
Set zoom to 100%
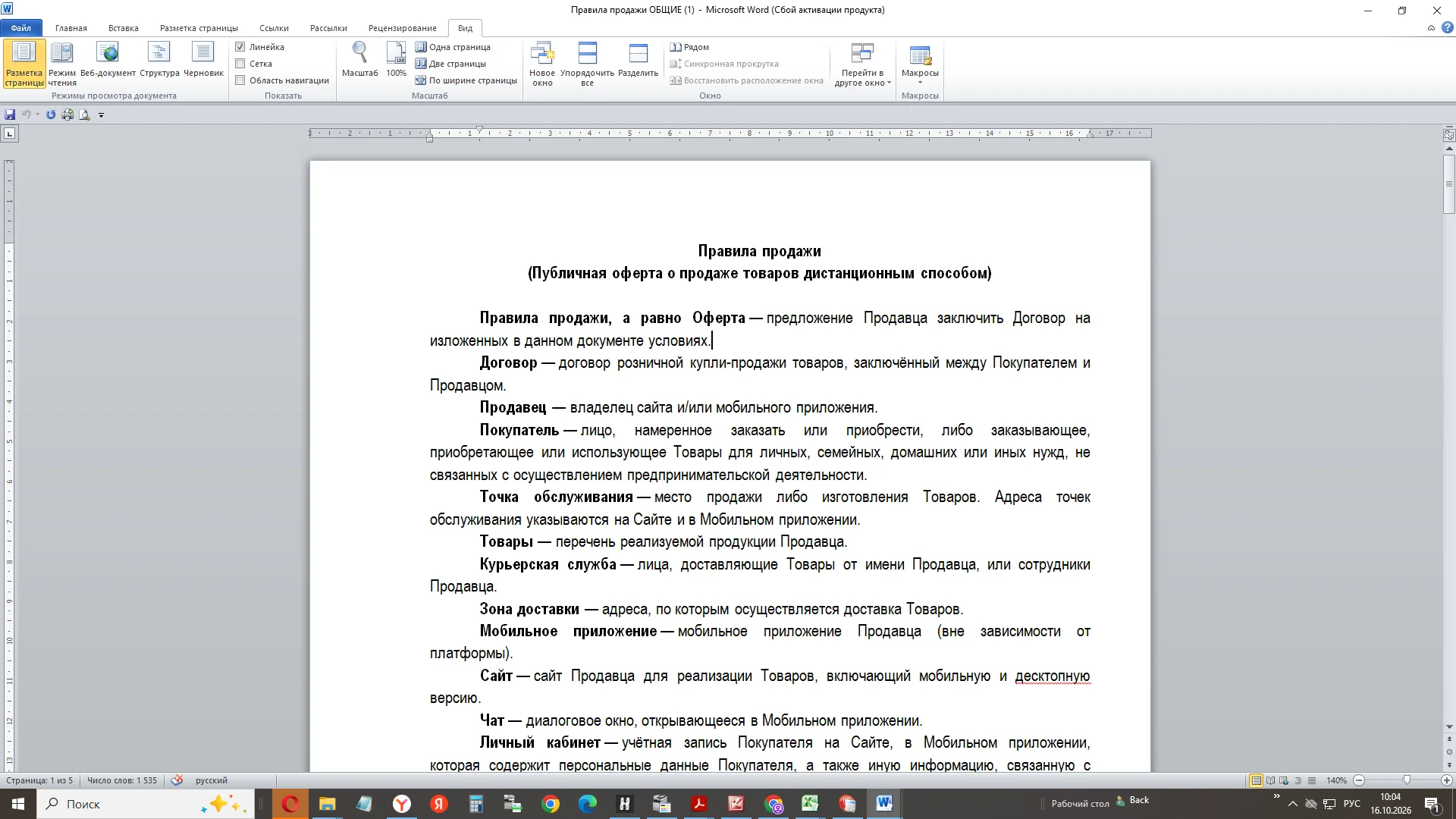pyautogui.click(x=396, y=61)
